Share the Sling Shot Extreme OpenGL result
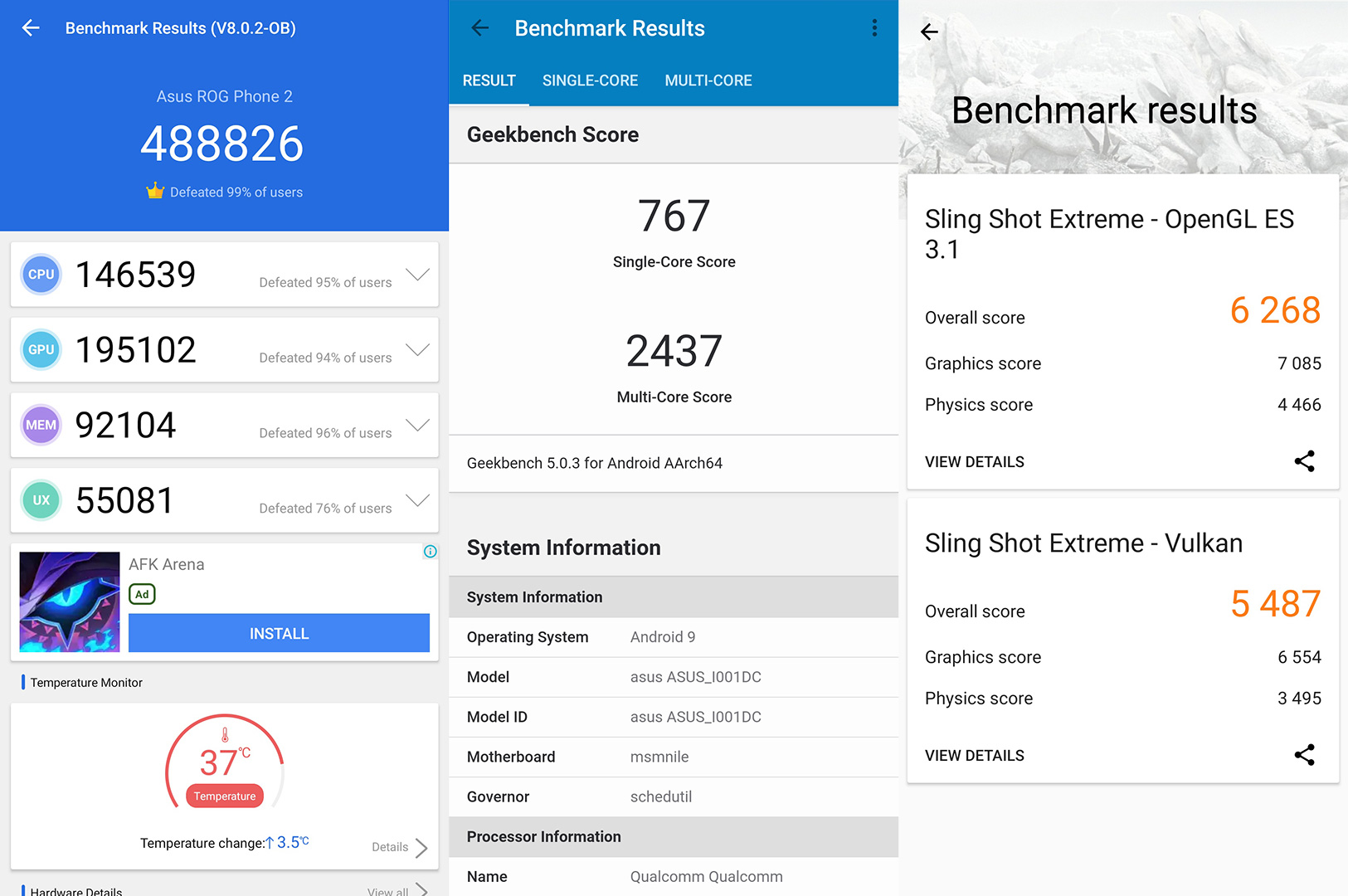 (x=1304, y=461)
